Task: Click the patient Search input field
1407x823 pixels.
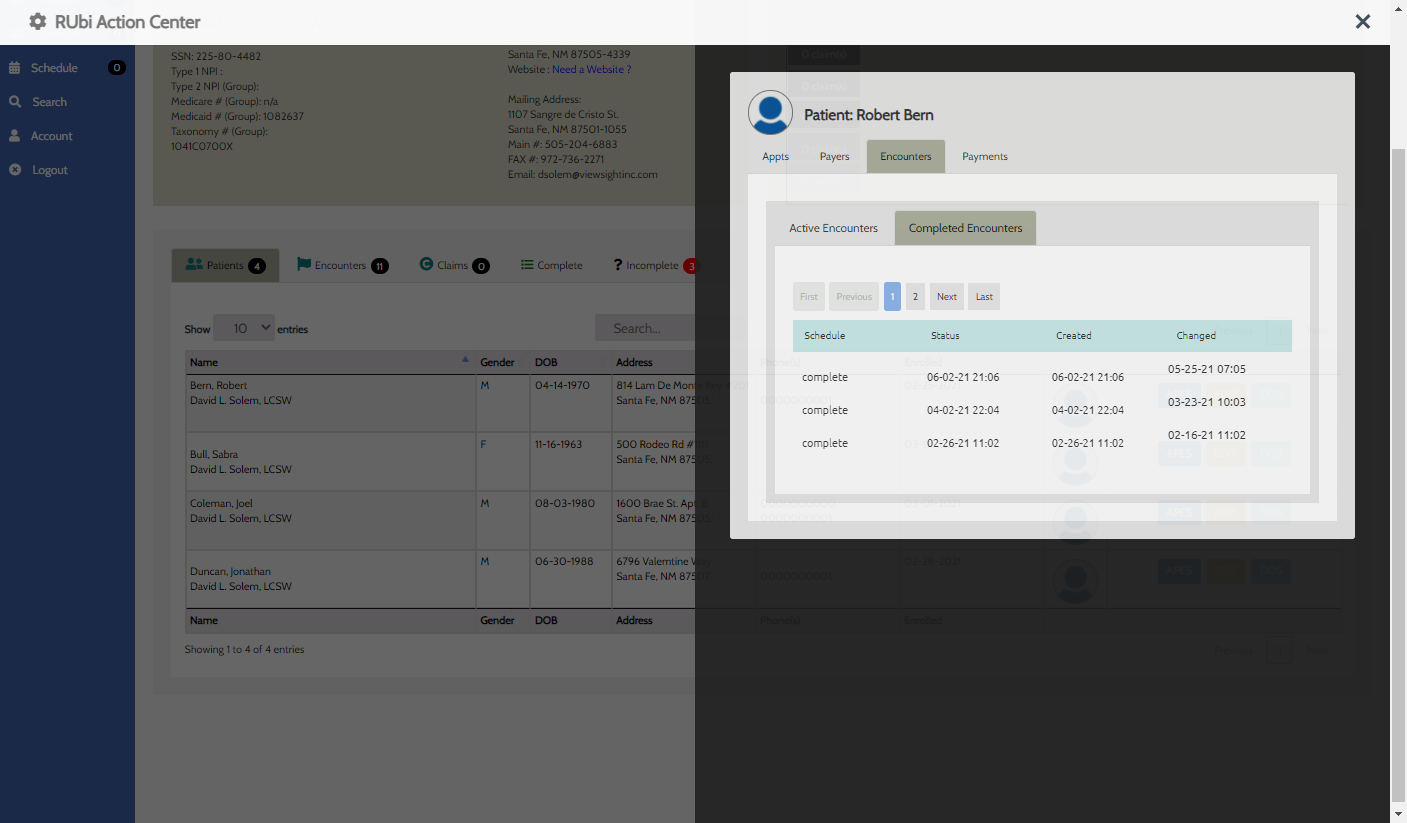Action: tap(645, 328)
